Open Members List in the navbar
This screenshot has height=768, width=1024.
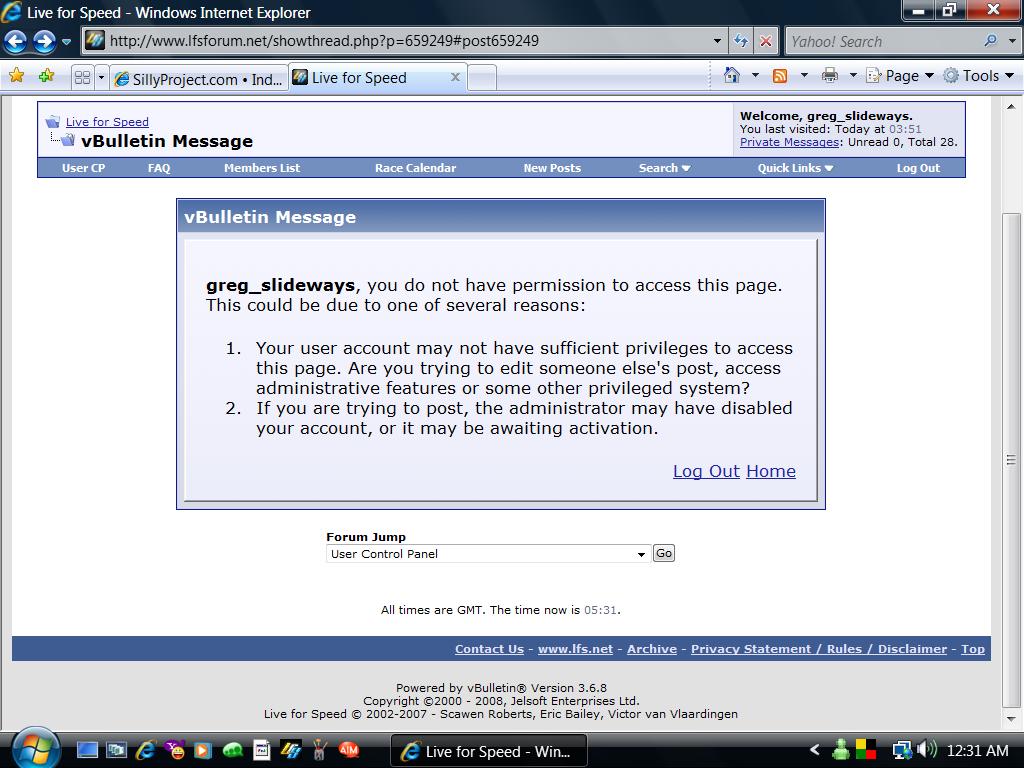[x=262, y=168]
